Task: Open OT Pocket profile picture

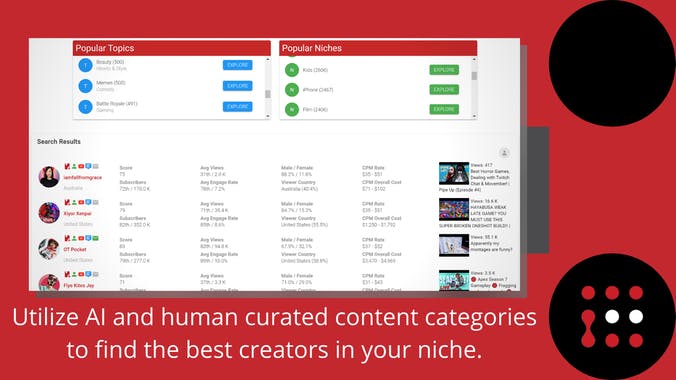Action: point(49,248)
